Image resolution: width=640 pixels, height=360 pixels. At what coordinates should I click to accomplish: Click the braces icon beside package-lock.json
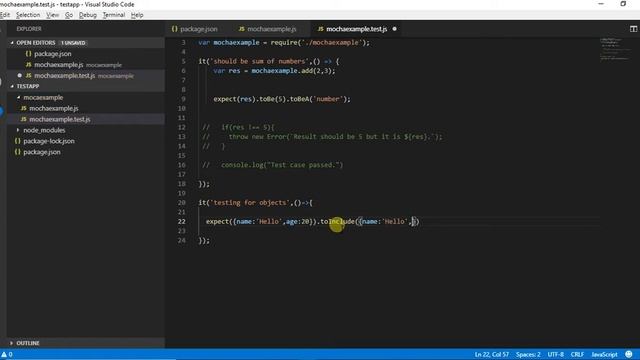click(x=18, y=141)
